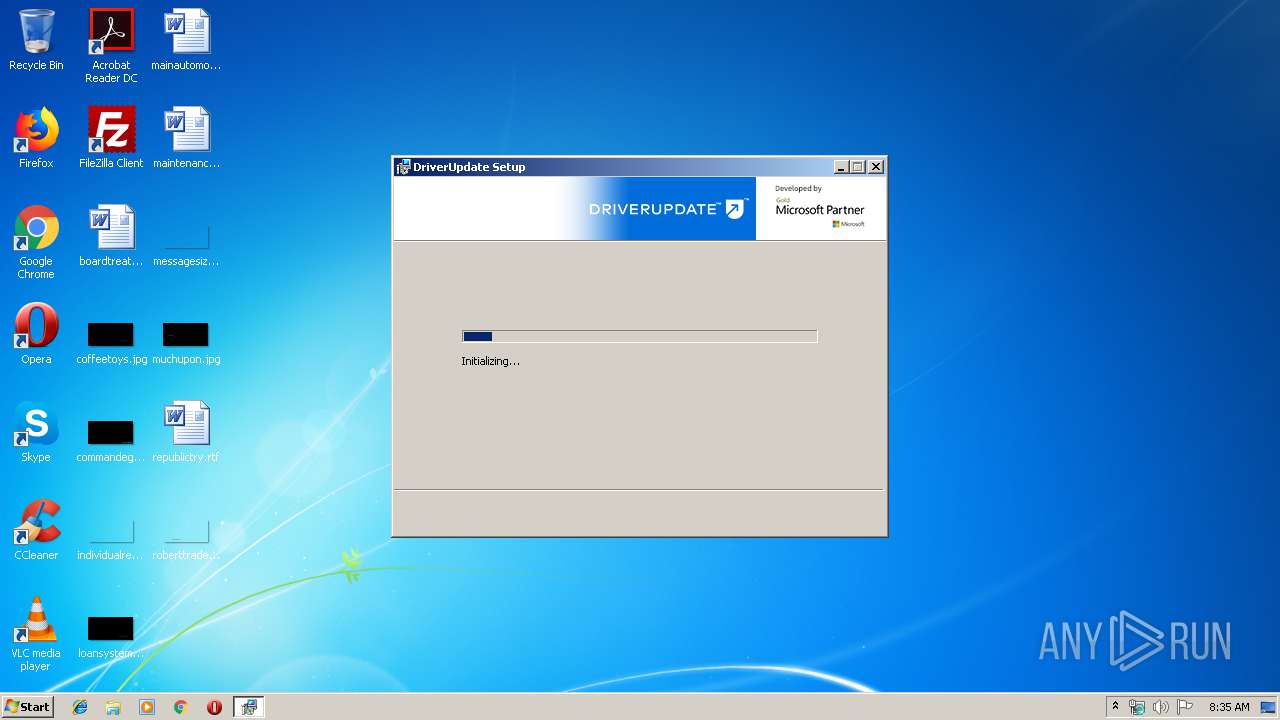Viewport: 1280px width, 720px height.
Task: Click the 8:35 AM system clock
Action: coord(1229,707)
